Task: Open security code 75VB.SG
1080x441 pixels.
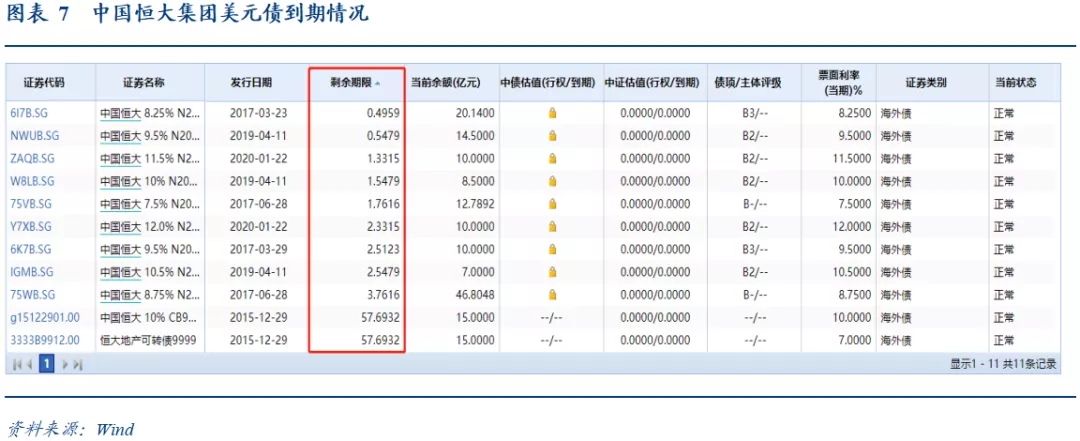Action: (x=31, y=204)
